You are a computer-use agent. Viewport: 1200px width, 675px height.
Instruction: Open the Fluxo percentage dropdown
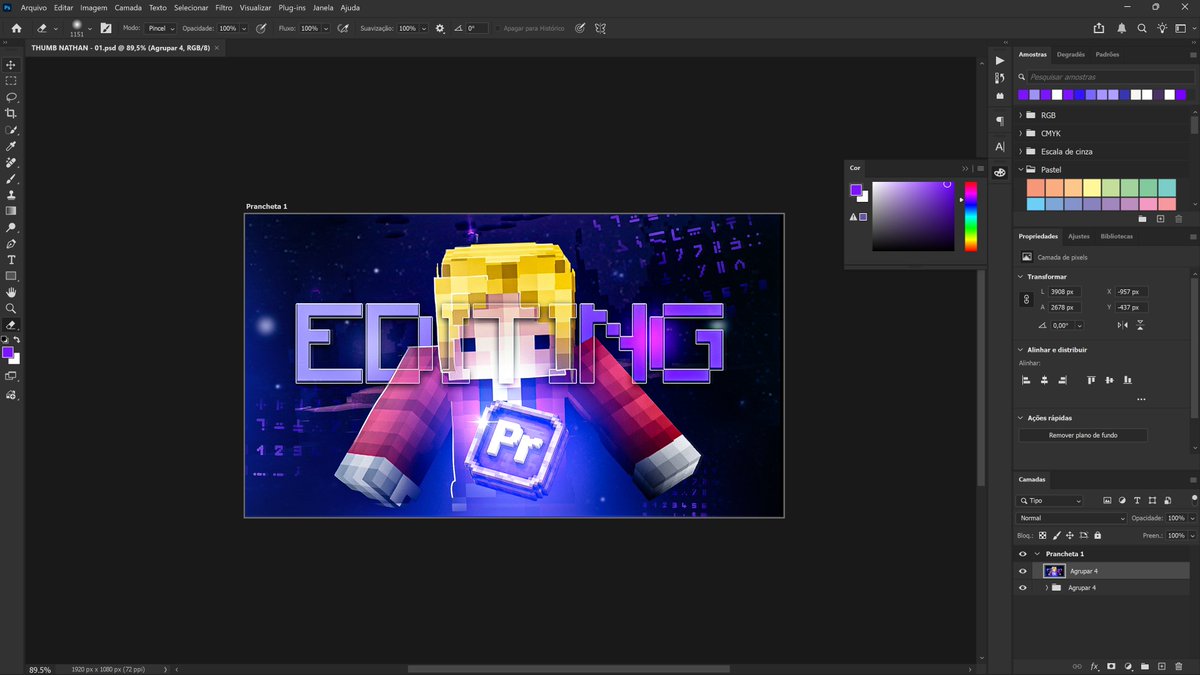coord(325,28)
